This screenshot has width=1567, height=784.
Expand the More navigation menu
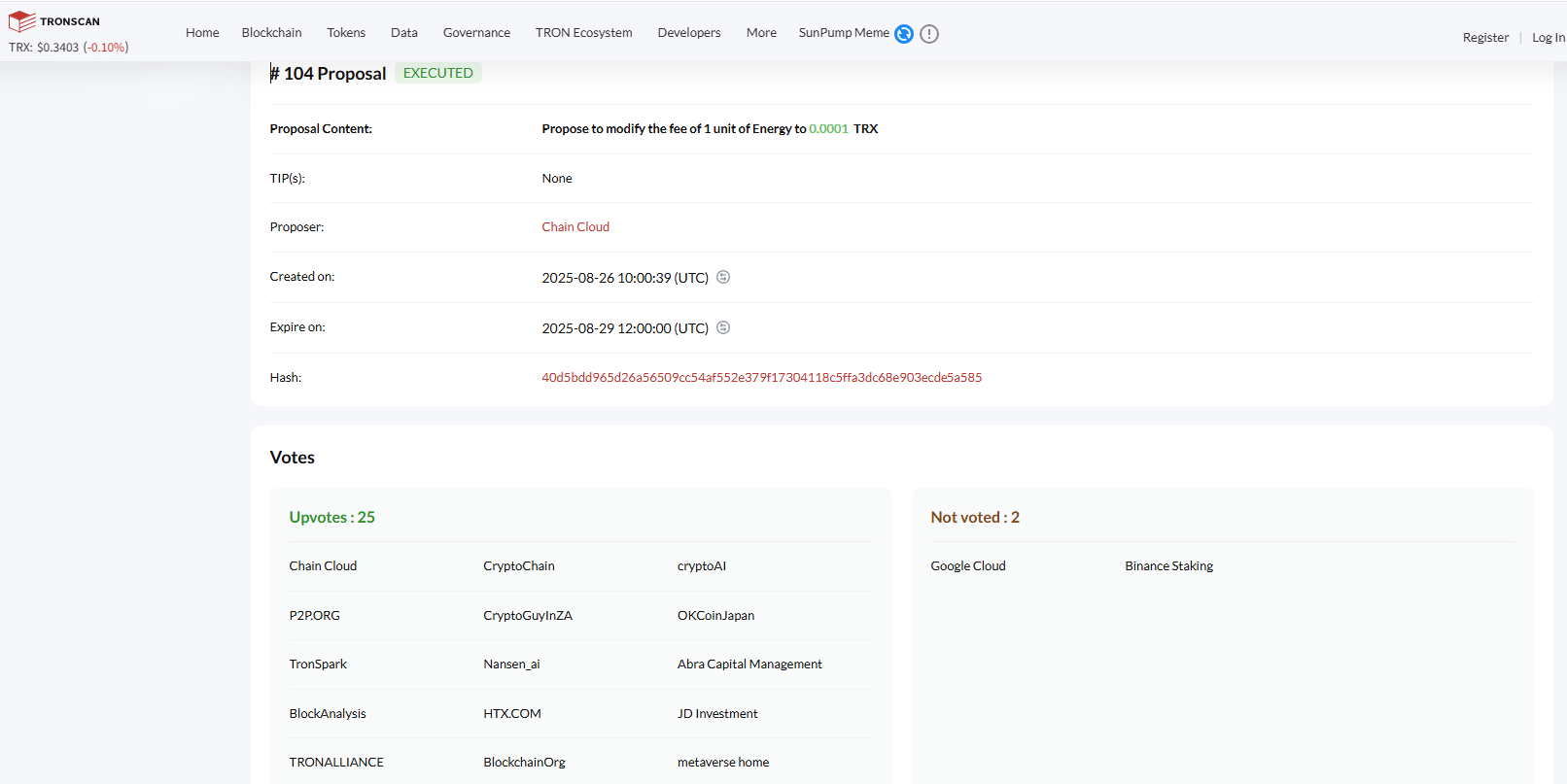761,33
